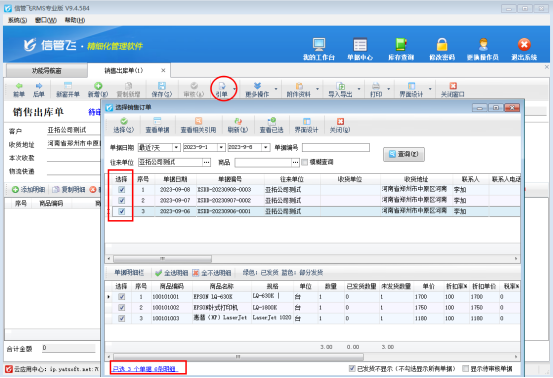Viewport: 553px width, 378px height.
Task: Click the 单据编号 input field
Action: coord(336,147)
